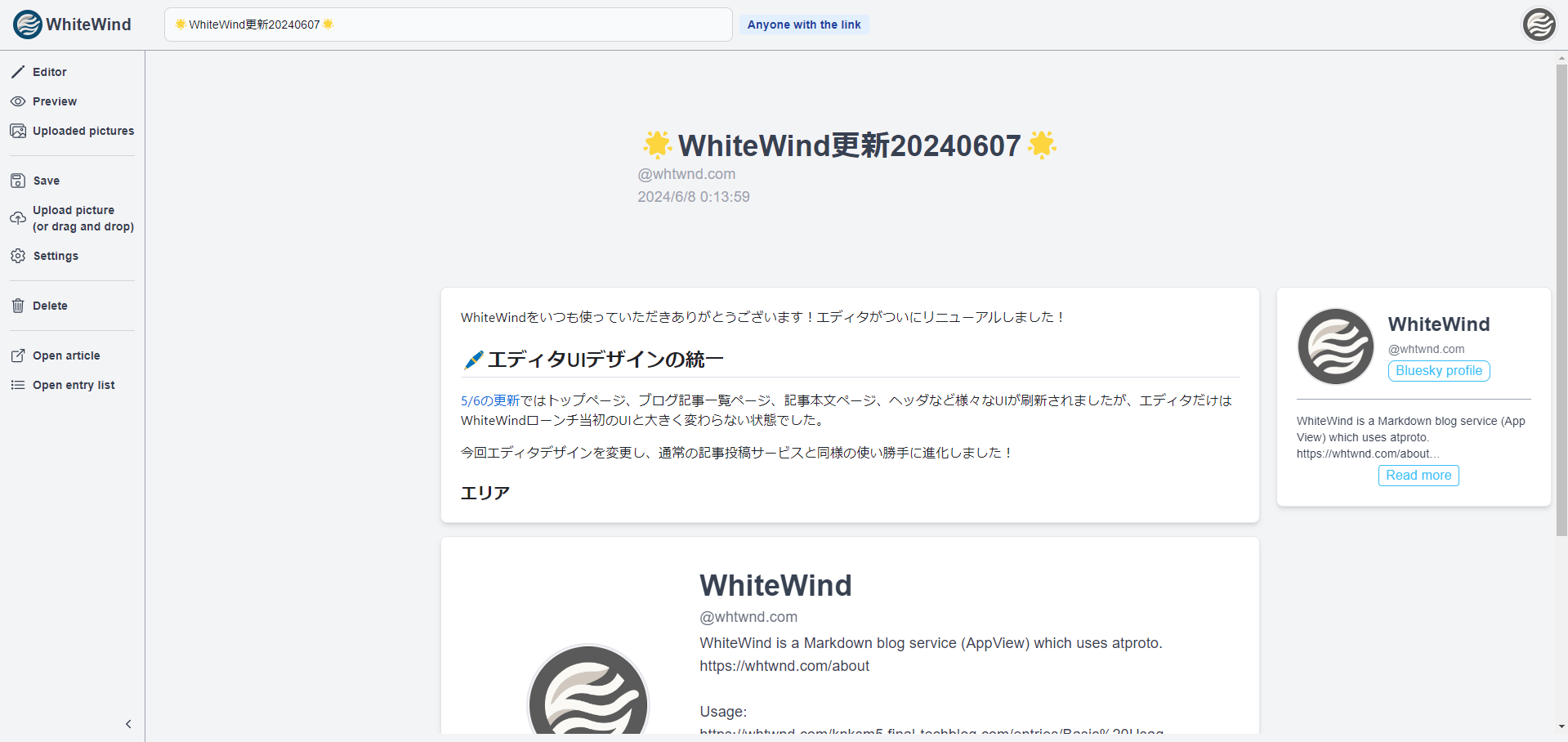Click the article title input field
Image resolution: width=1568 pixels, height=742 pixels.
coord(448,25)
